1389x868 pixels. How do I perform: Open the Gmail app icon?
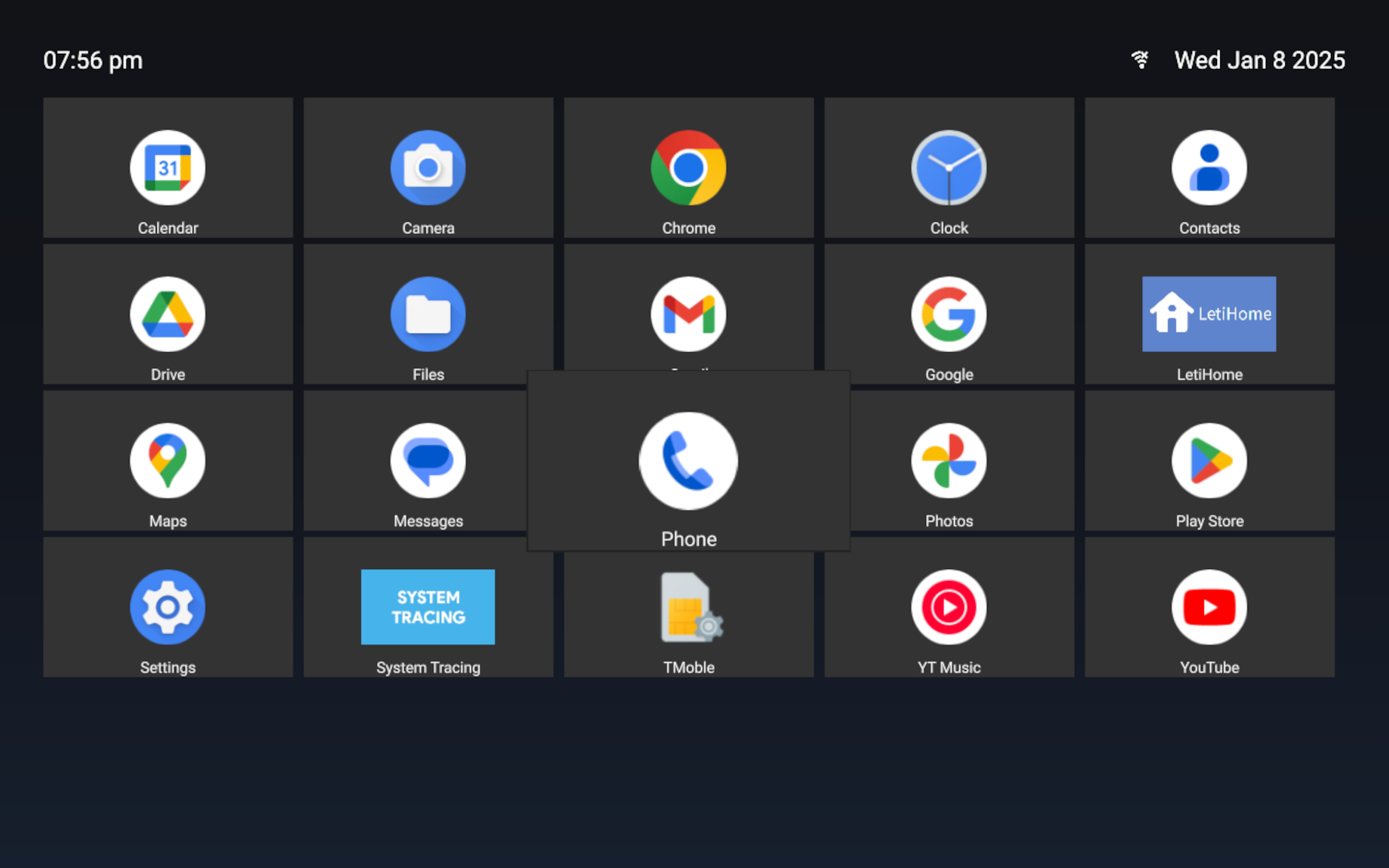point(688,314)
